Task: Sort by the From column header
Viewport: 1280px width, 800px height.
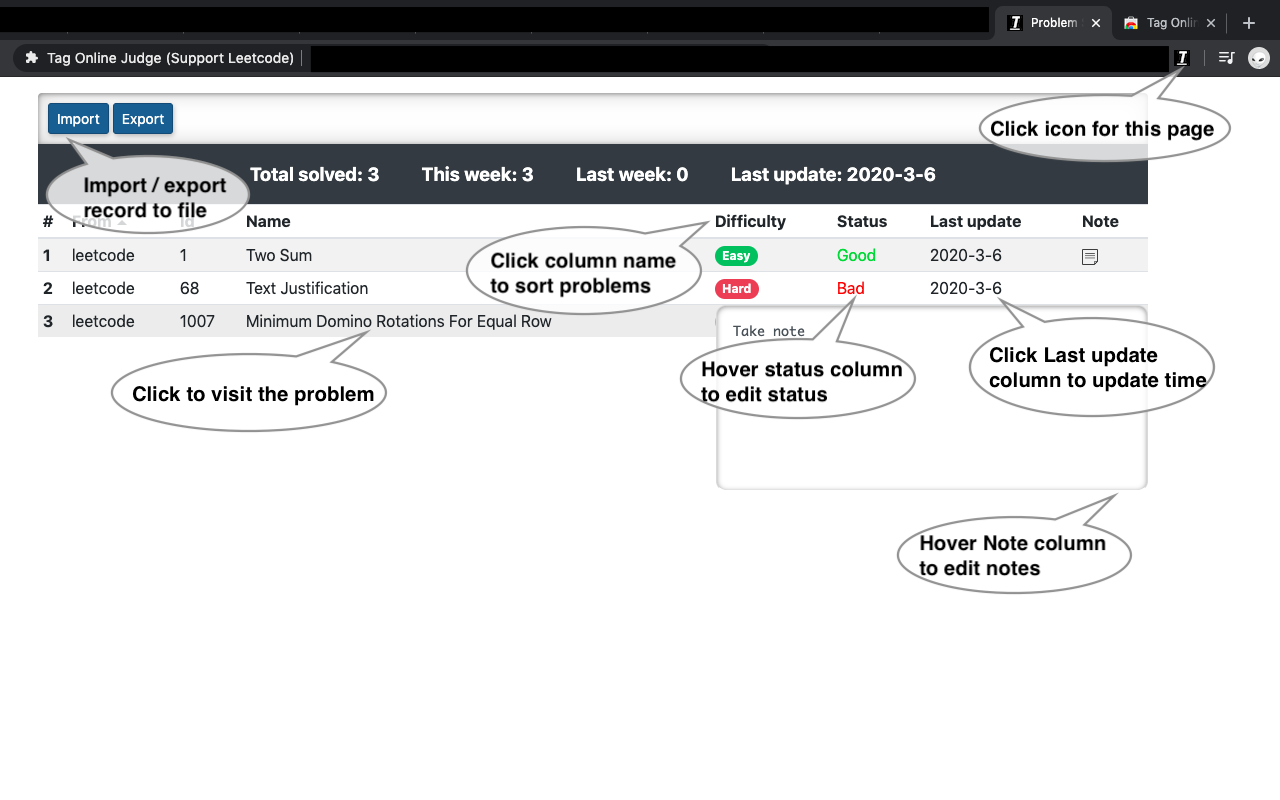Action: point(90,221)
